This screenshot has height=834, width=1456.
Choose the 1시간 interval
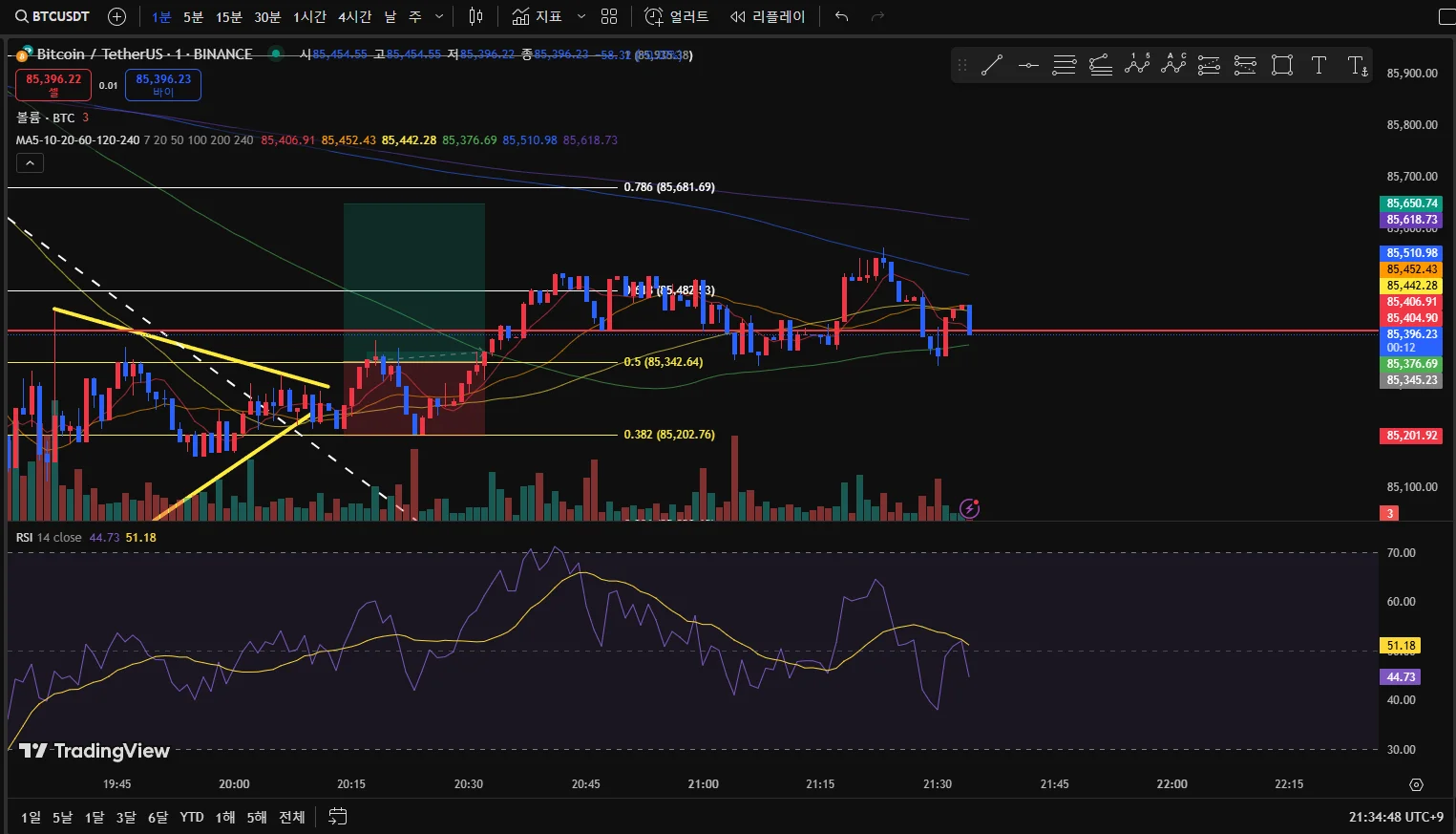coord(309,16)
